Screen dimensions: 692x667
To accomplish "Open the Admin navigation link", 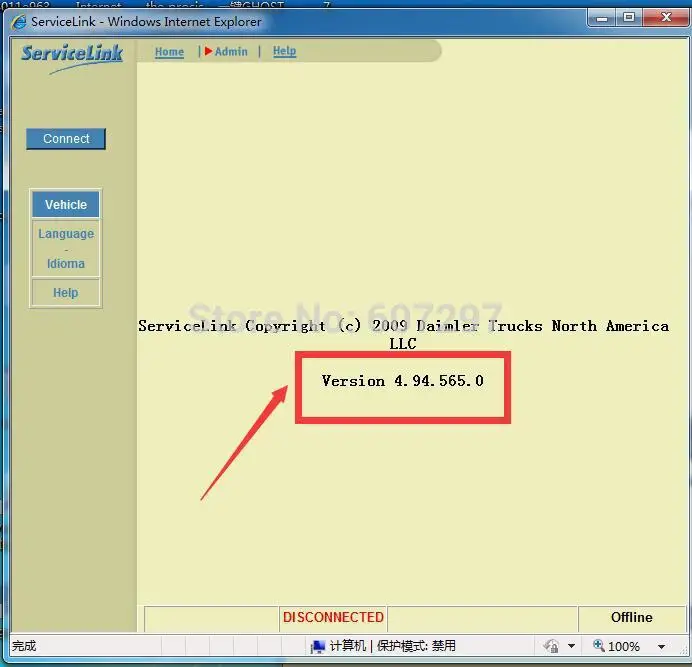I will click(231, 52).
